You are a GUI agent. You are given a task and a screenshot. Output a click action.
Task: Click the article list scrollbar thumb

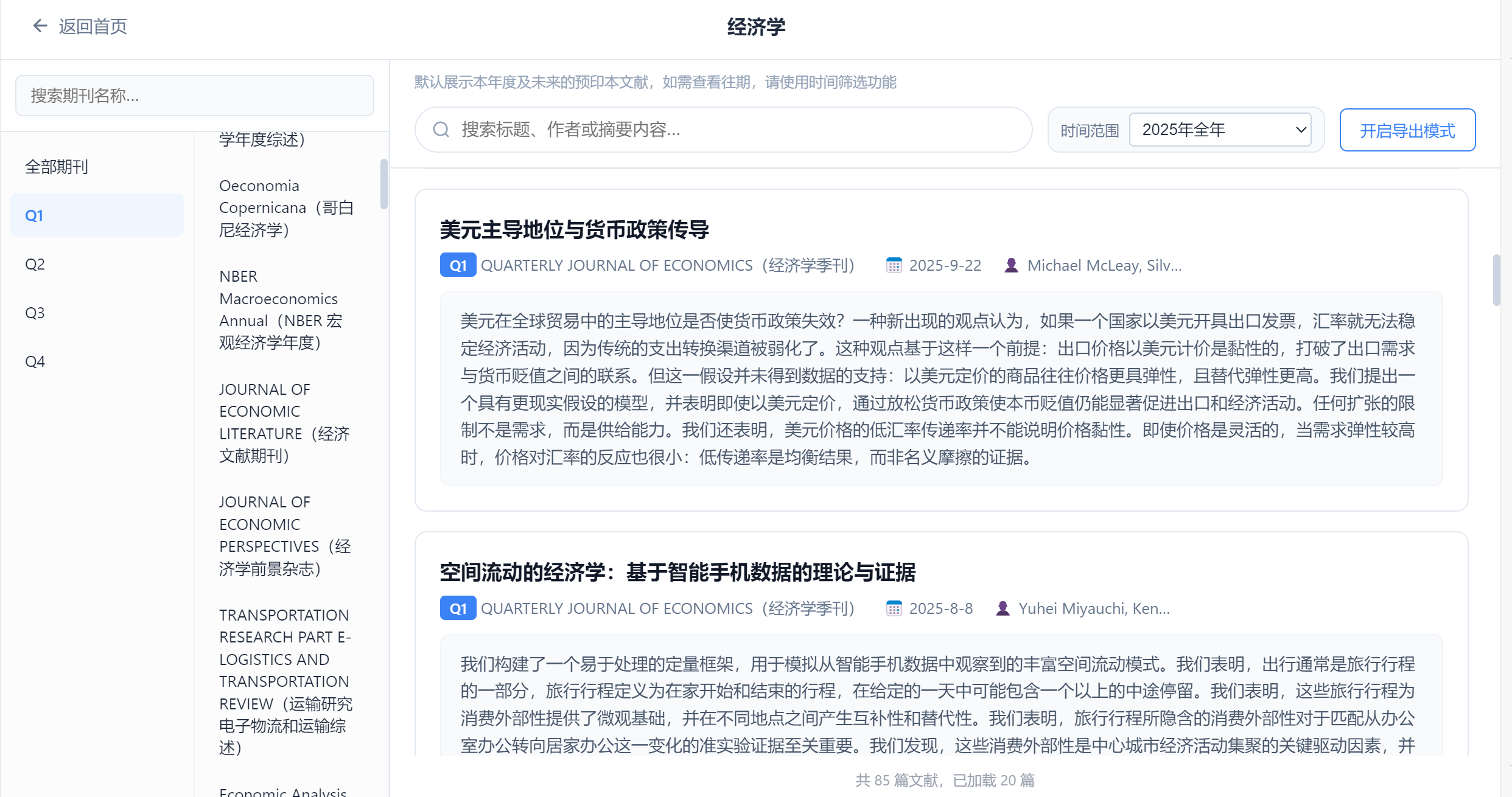(1497, 280)
